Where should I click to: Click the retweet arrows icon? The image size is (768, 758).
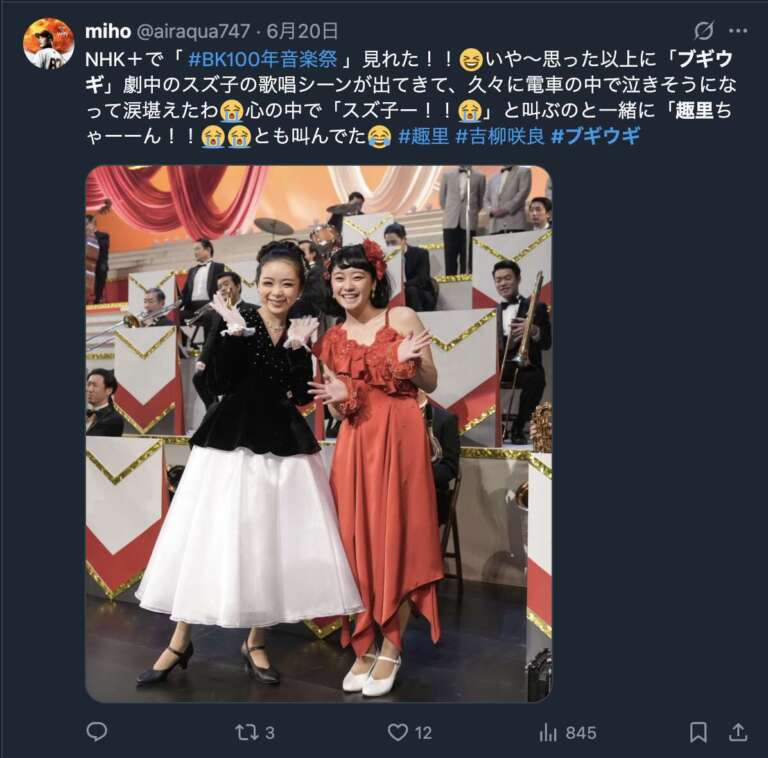[x=245, y=733]
